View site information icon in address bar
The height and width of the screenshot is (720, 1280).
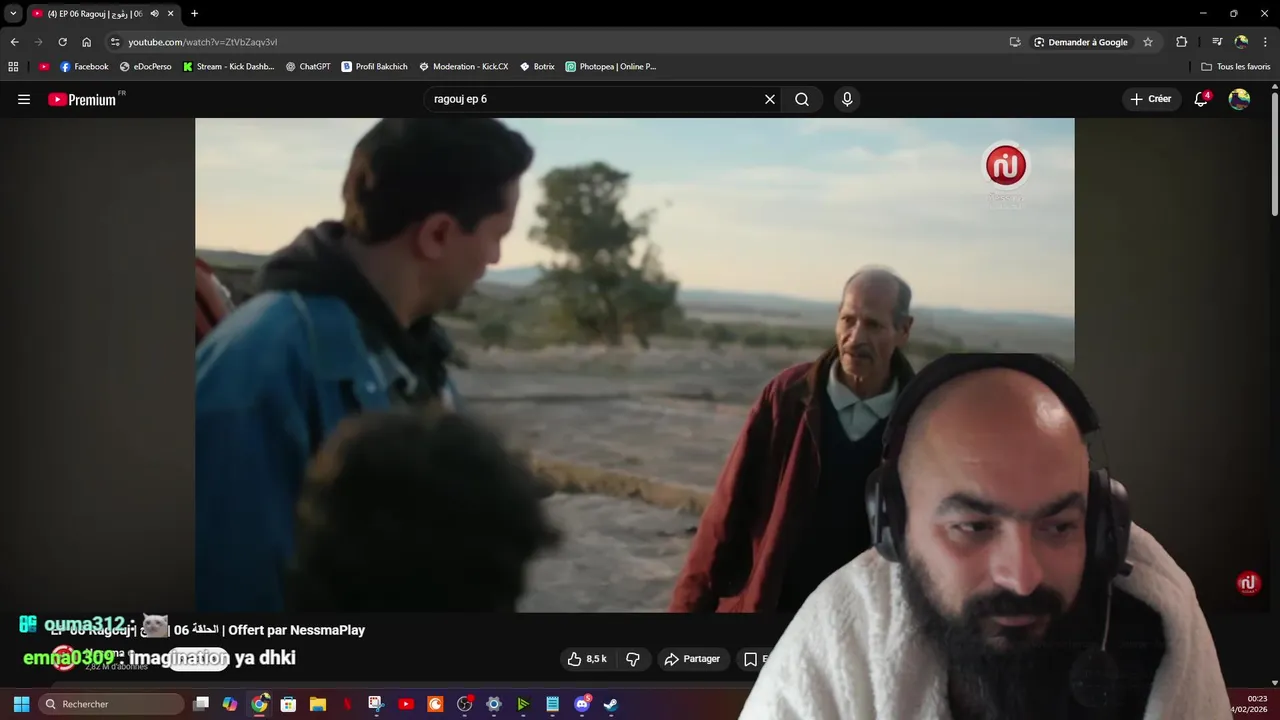(x=115, y=42)
